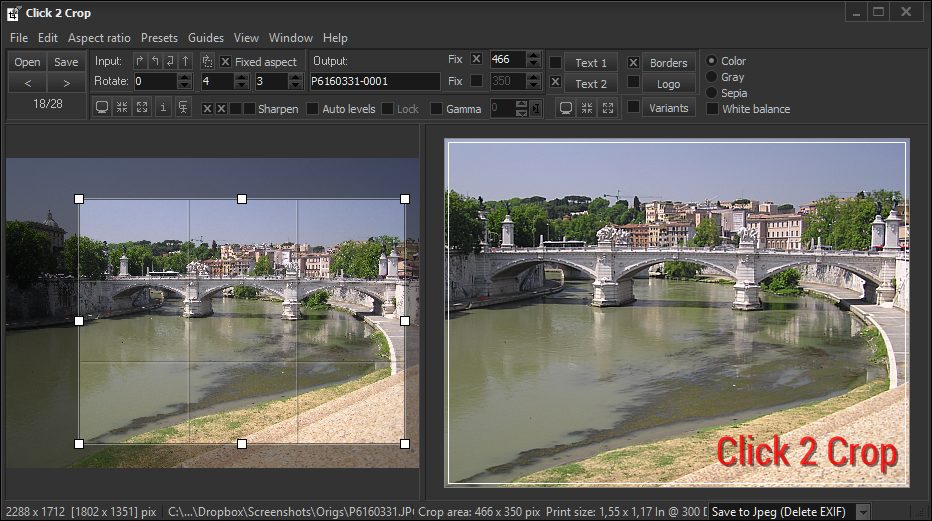Viewport: 932px width, 521px height.
Task: Open the Text 1 settings button
Action: 591,62
